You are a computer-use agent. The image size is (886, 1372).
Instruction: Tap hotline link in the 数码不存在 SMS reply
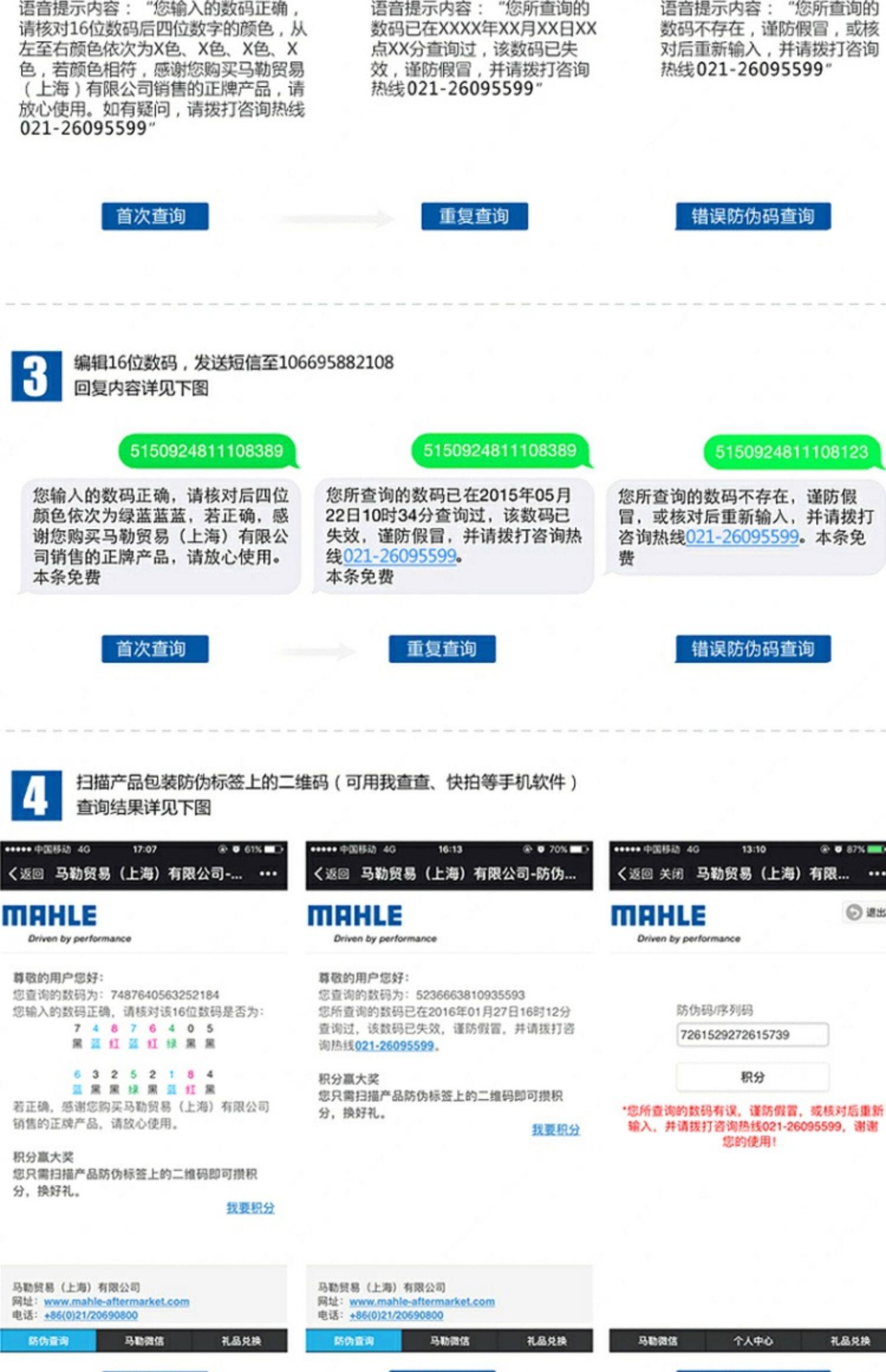pyautogui.click(x=742, y=537)
